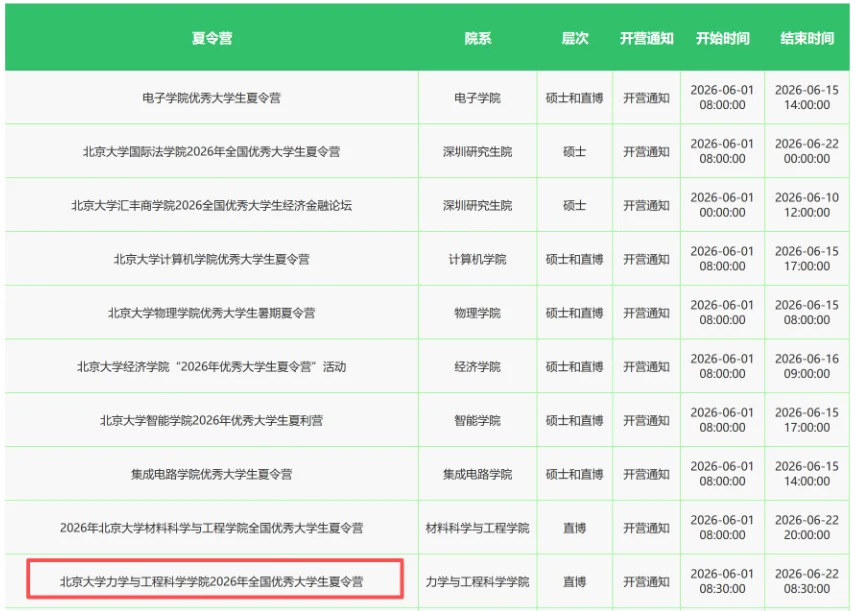View 开营通知 for 国际法学院 row
This screenshot has width=855, height=611.
647,152
